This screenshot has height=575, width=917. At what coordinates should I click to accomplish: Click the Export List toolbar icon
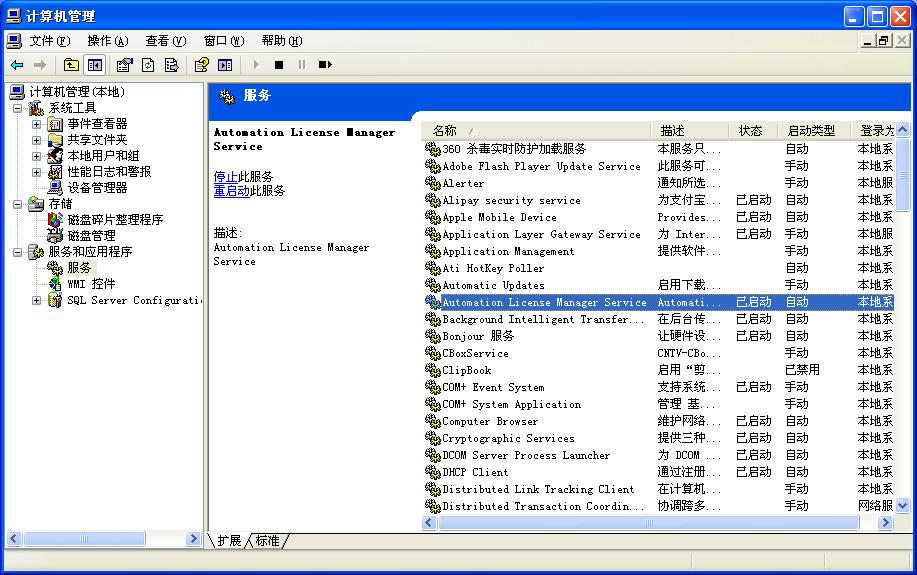[x=171, y=65]
